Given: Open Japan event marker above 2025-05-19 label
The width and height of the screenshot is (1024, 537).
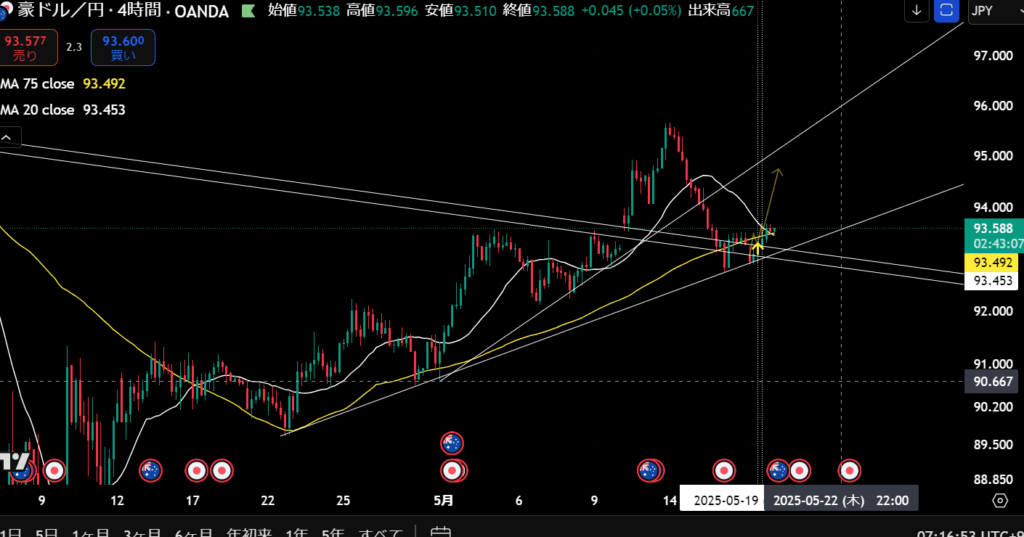Looking at the screenshot, I should point(724,470).
